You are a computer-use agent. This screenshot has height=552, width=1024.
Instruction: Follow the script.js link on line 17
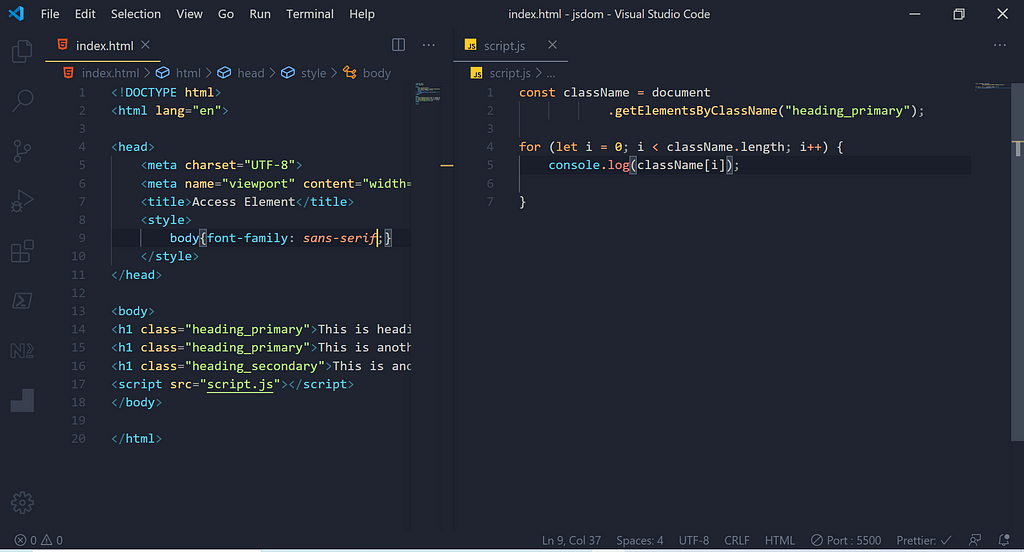point(240,384)
